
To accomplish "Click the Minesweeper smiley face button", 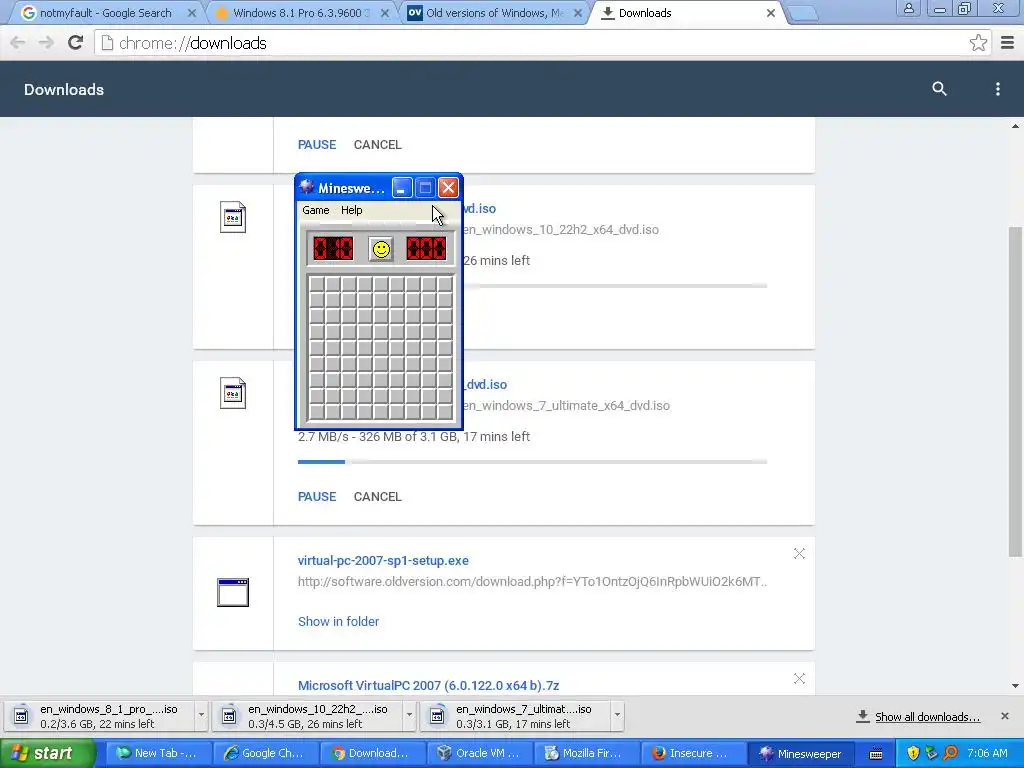I will coord(381,249).
